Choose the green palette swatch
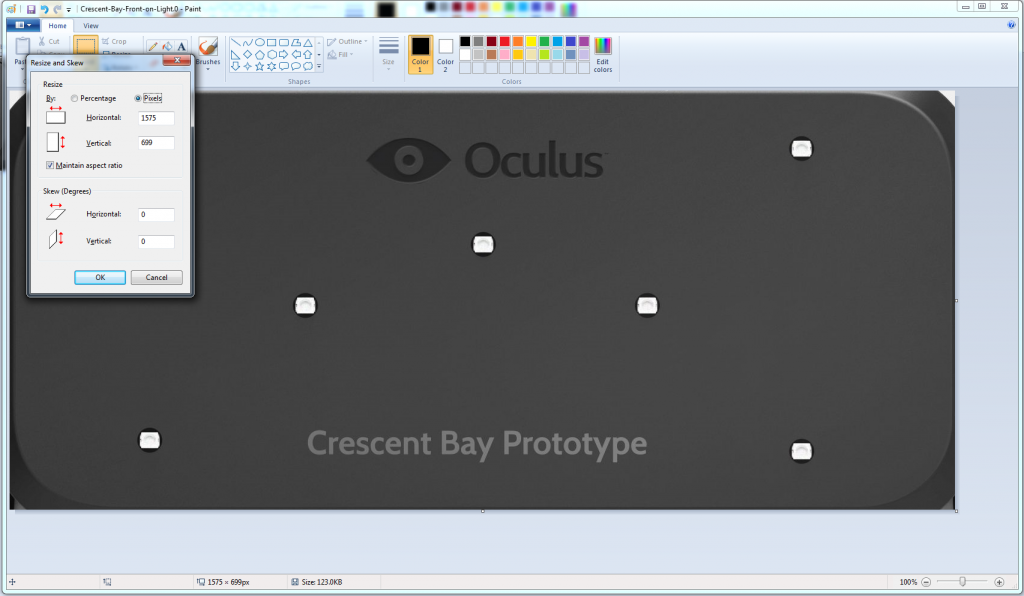Viewport: 1024px width, 596px height. tap(544, 42)
